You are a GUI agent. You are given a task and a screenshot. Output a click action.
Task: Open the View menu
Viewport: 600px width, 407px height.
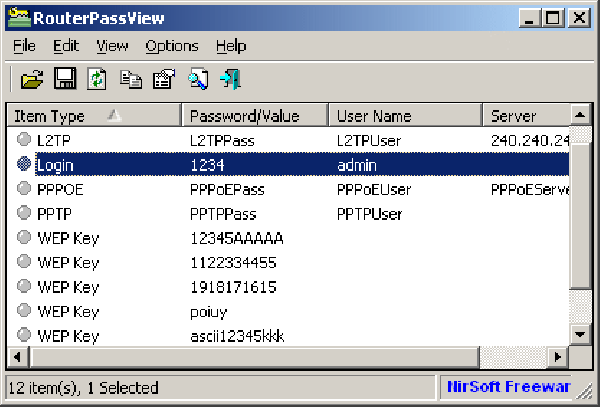click(x=112, y=46)
